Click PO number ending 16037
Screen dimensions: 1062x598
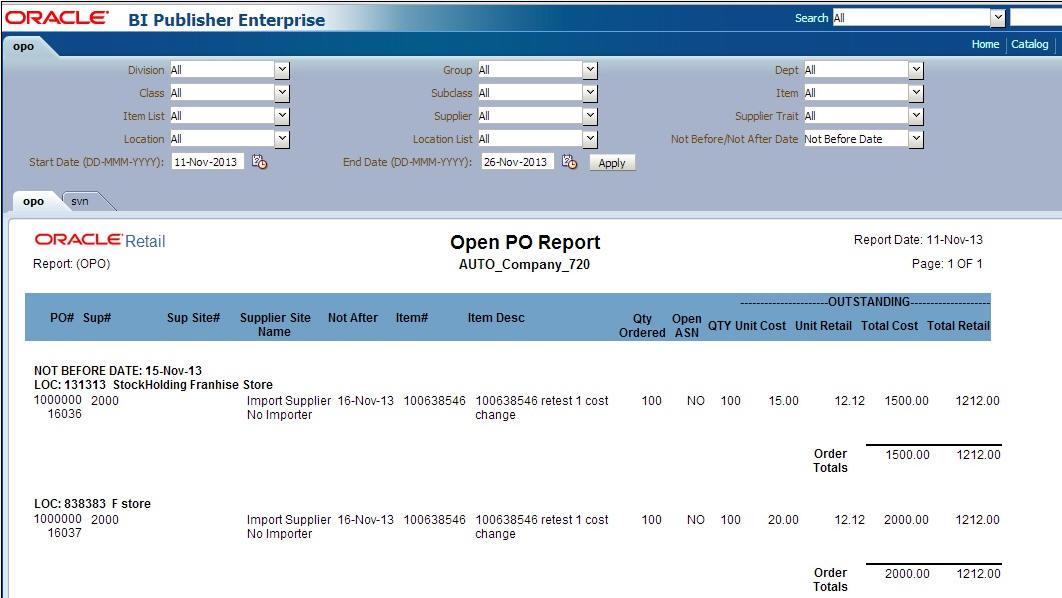click(x=58, y=526)
